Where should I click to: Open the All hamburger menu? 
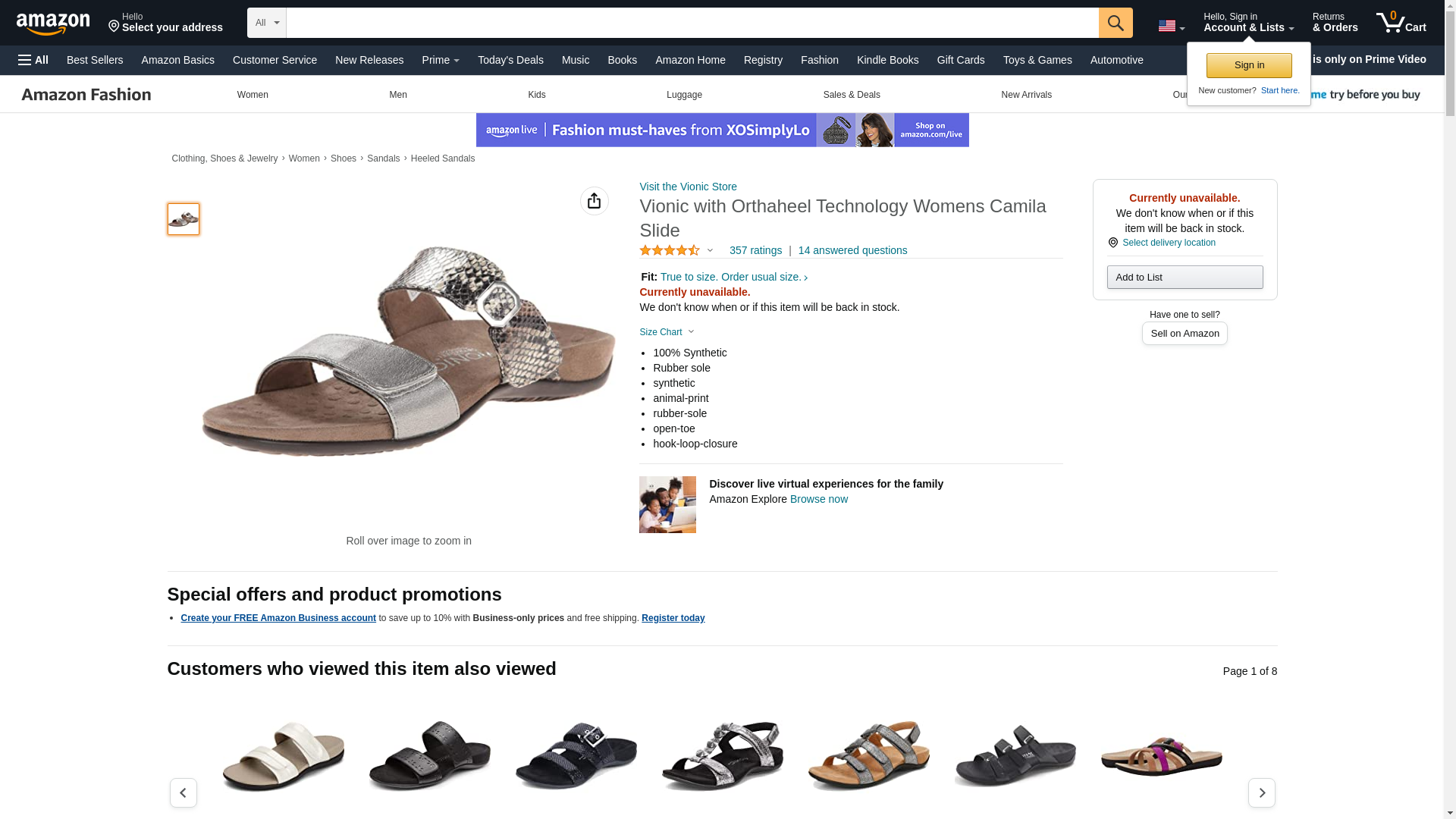tap(33, 60)
